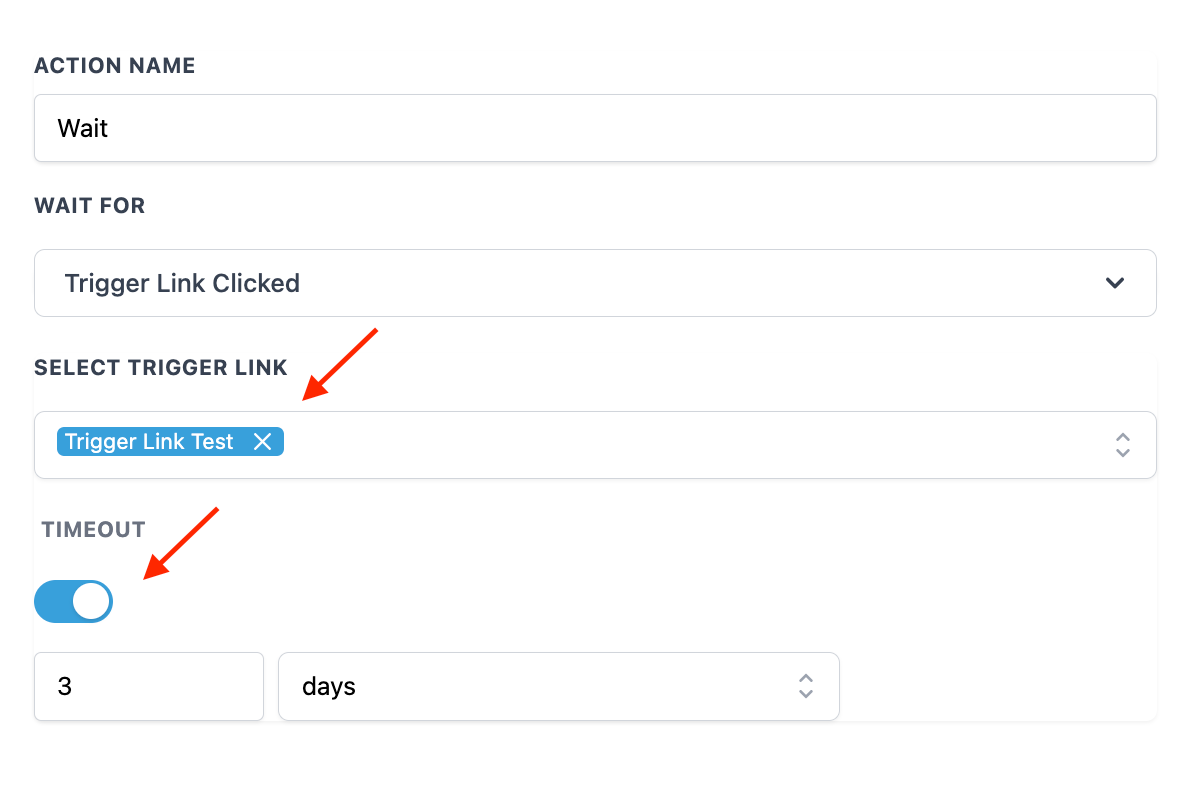Viewport: 1178px width, 794px height.
Task: Click the up-down arrows on days selector
Action: 805,686
